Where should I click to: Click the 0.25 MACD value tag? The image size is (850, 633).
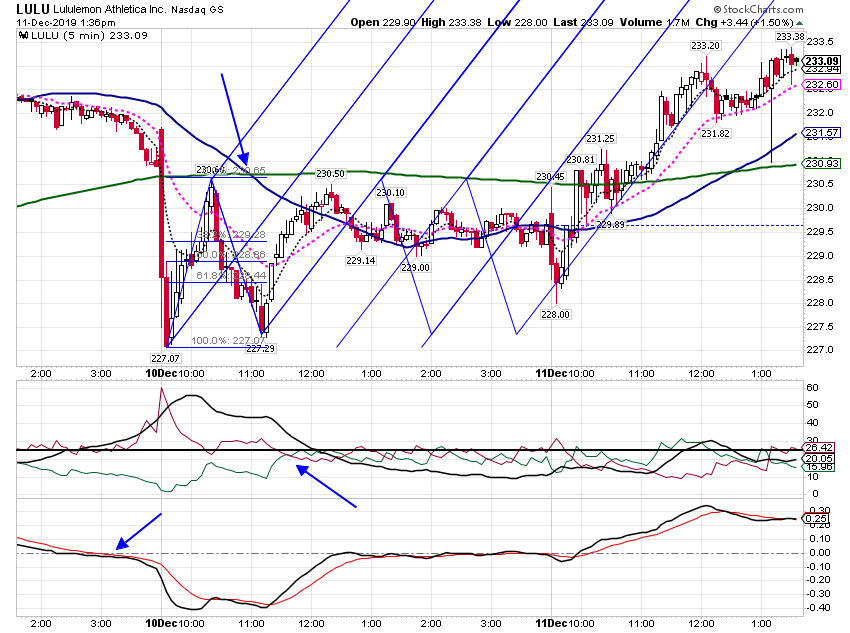(x=817, y=519)
